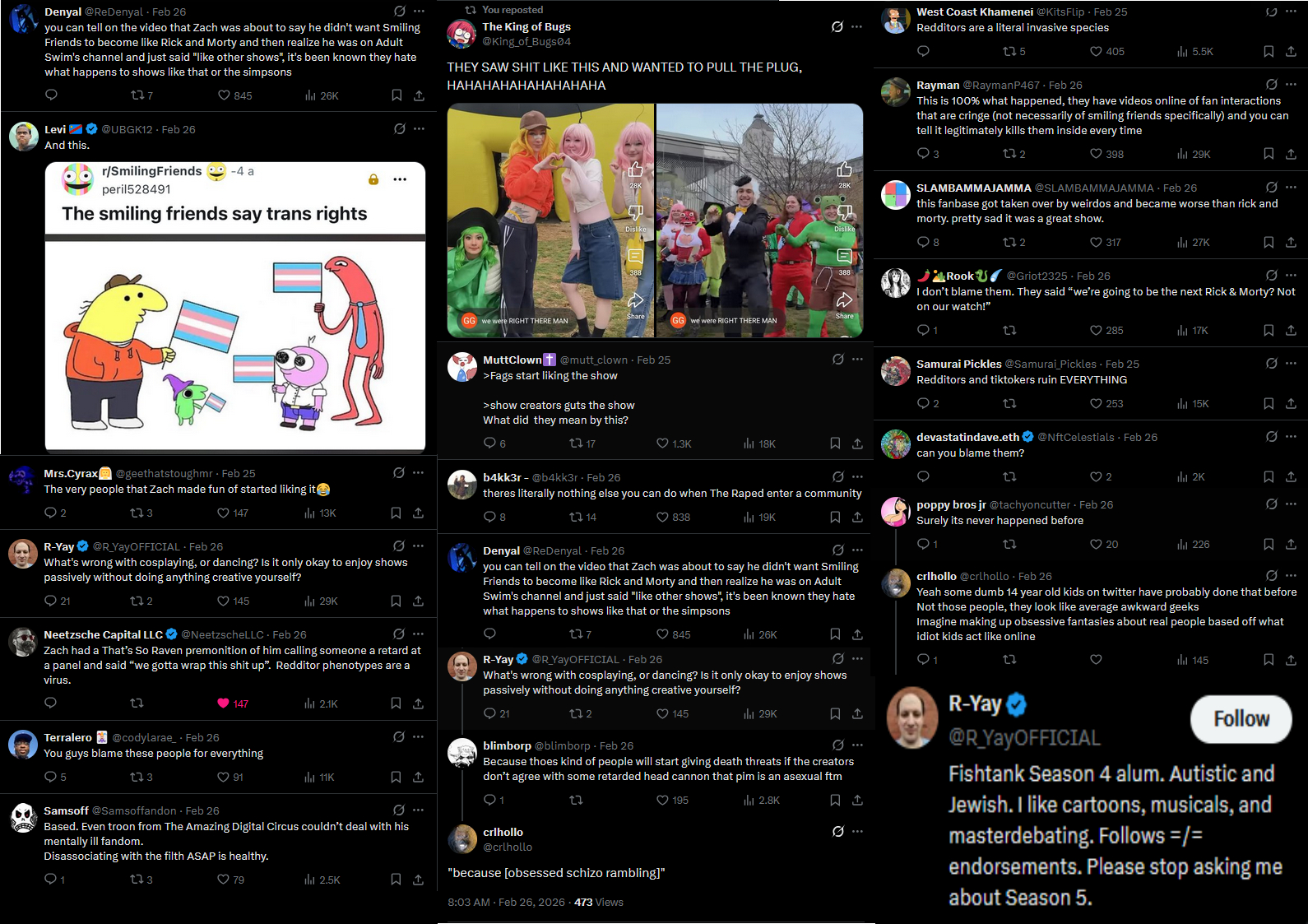Follow R-Yay with the Follow button
This screenshot has height=924, width=1308.
click(1241, 719)
